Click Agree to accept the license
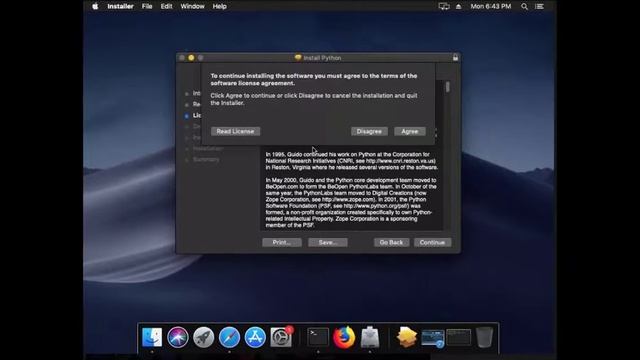Screen dimensions: 640x360 pyautogui.click(x=409, y=131)
